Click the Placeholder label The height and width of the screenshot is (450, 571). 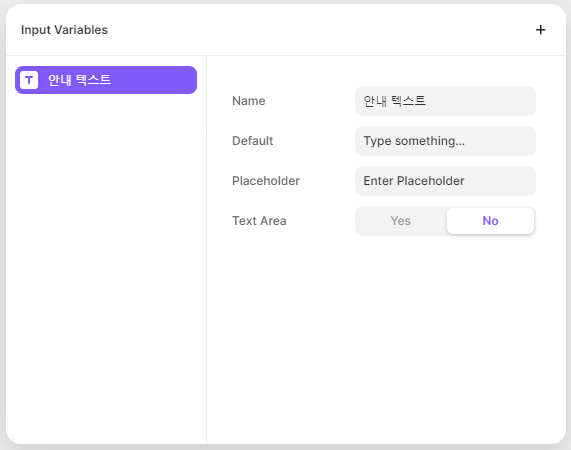266,181
